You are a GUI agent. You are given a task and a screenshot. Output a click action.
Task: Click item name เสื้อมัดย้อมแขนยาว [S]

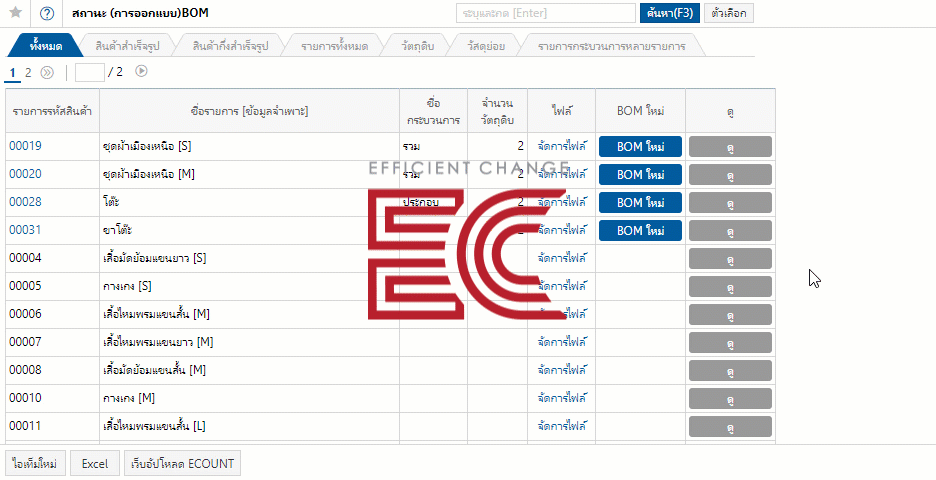point(155,259)
